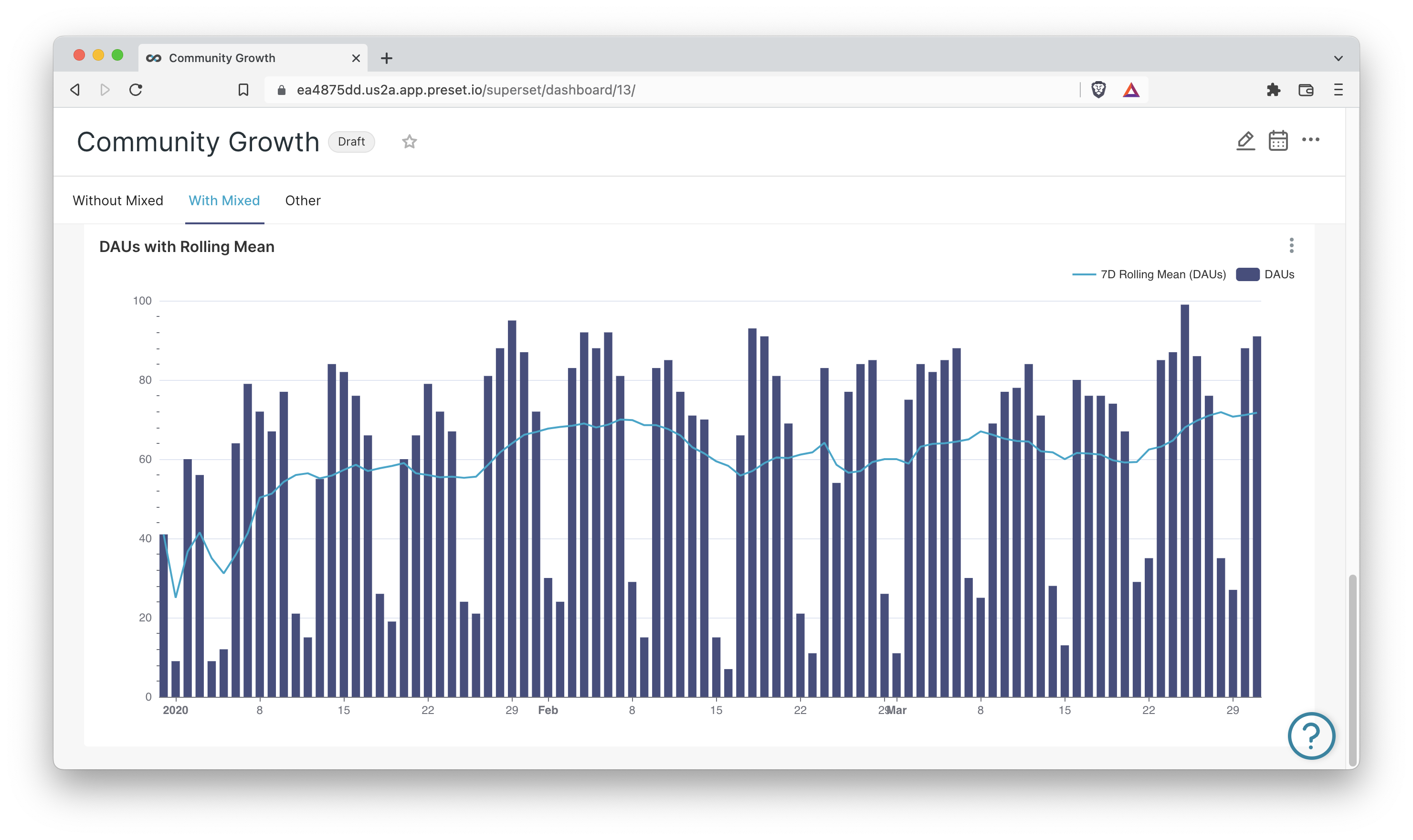Click the Brave Rewards triangle icon
The image size is (1413, 840).
pyautogui.click(x=1130, y=89)
